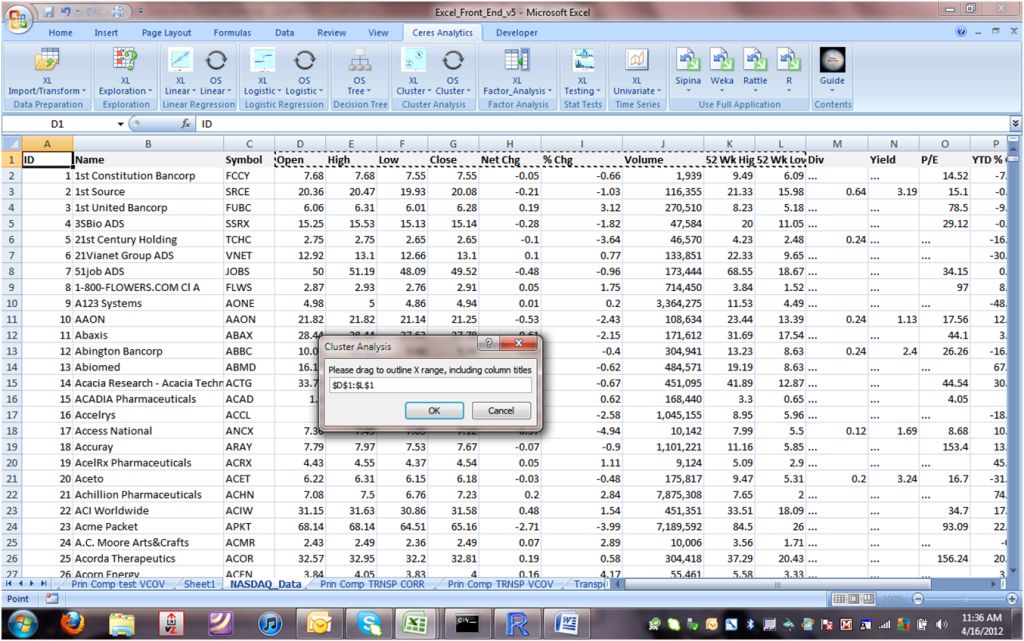Open the Guide contents
The width and height of the screenshot is (1024, 641).
pos(832,69)
